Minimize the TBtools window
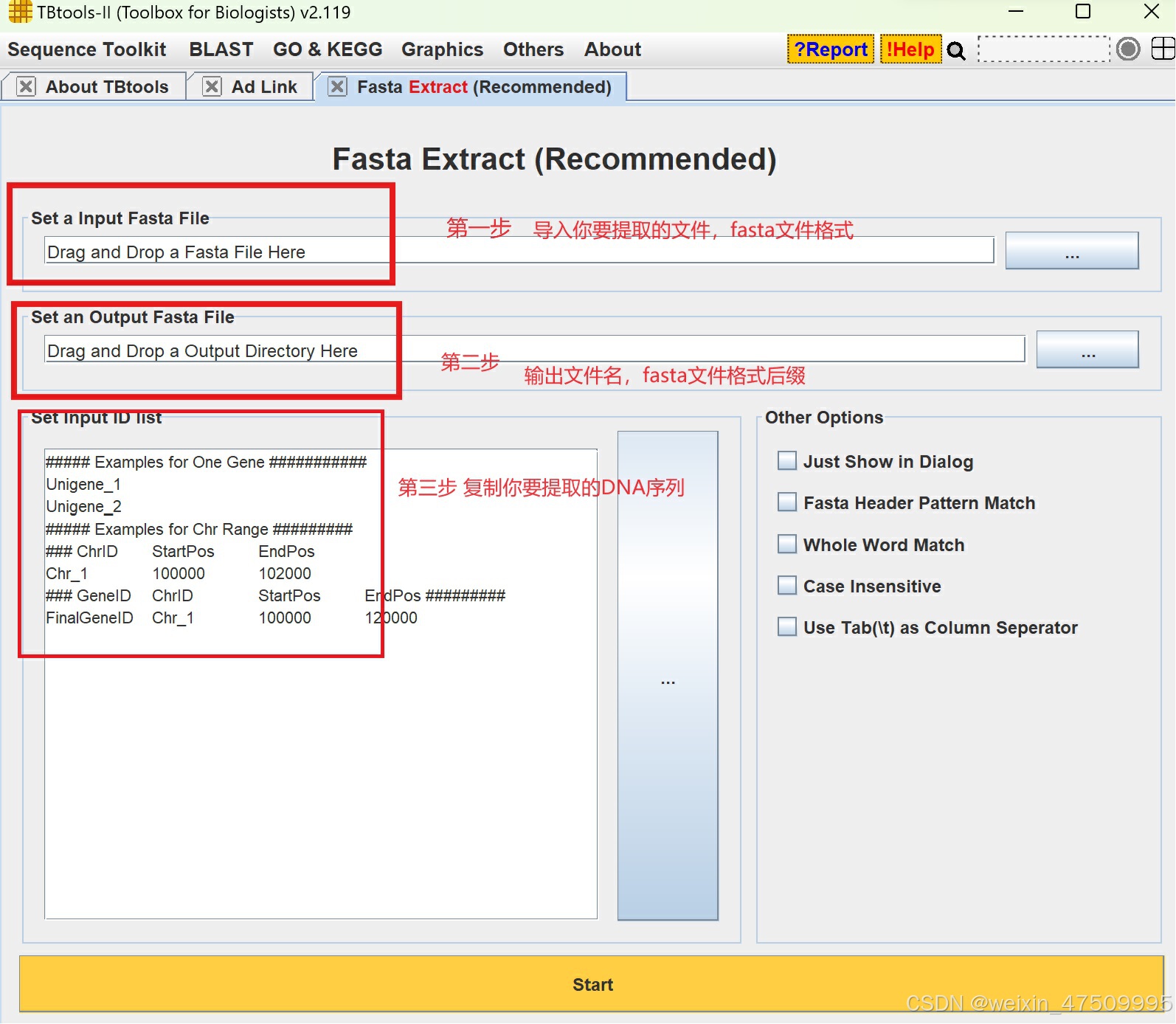This screenshot has width=1176, height=1024. [1016, 11]
